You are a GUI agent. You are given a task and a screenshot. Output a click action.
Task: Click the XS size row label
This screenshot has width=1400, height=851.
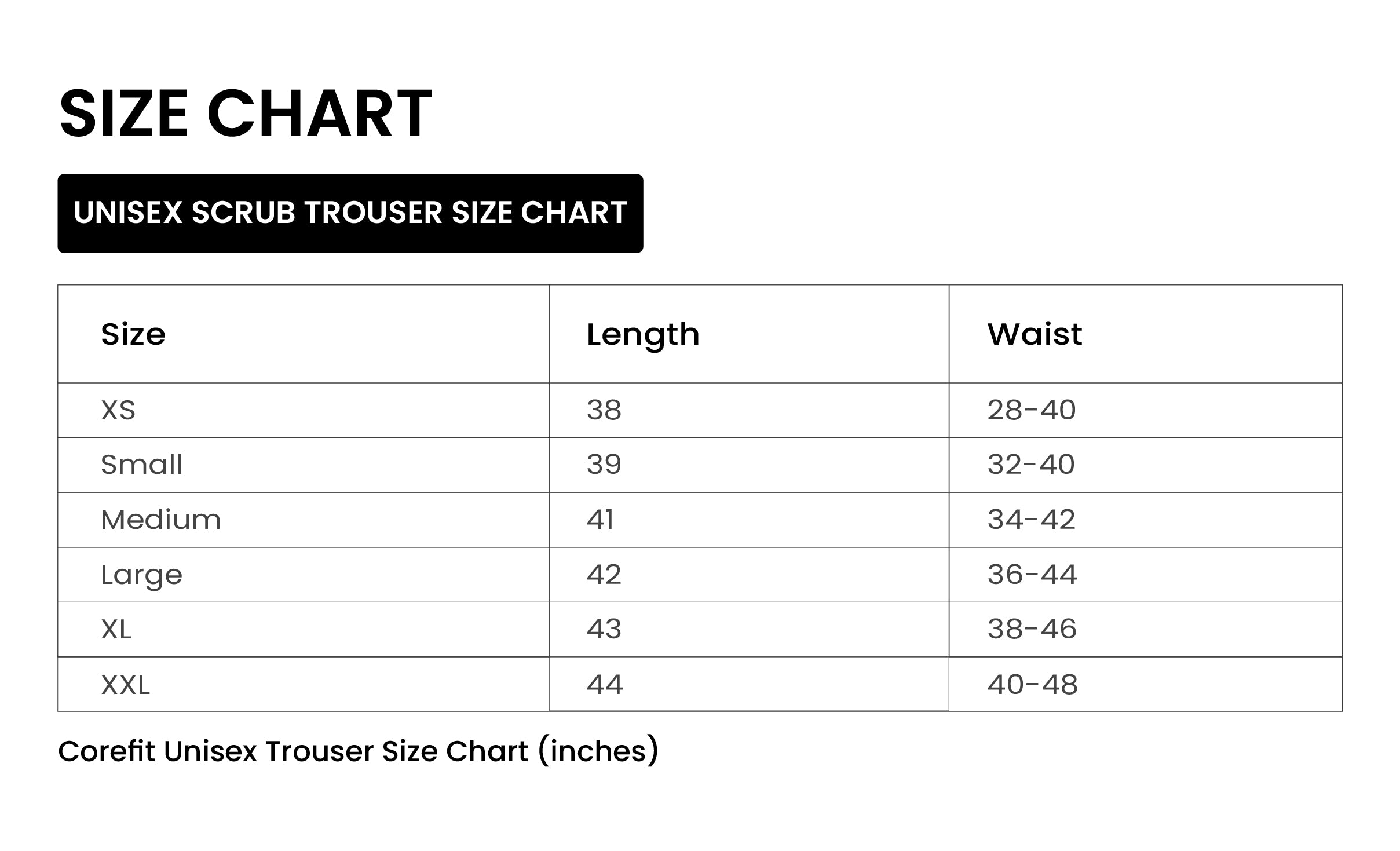click(118, 410)
